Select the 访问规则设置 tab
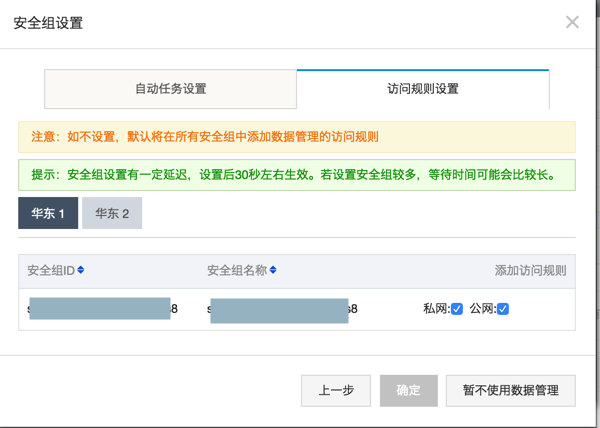600x428 pixels. coord(422,89)
